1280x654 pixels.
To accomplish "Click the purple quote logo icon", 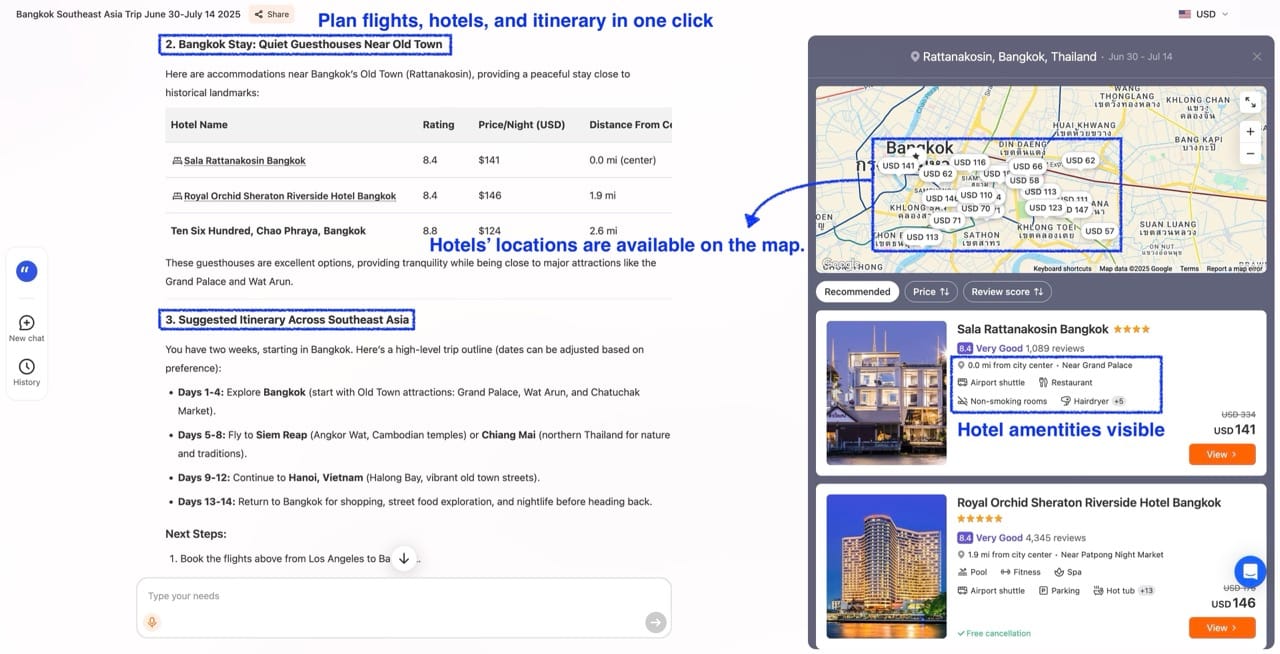I will point(27,271).
